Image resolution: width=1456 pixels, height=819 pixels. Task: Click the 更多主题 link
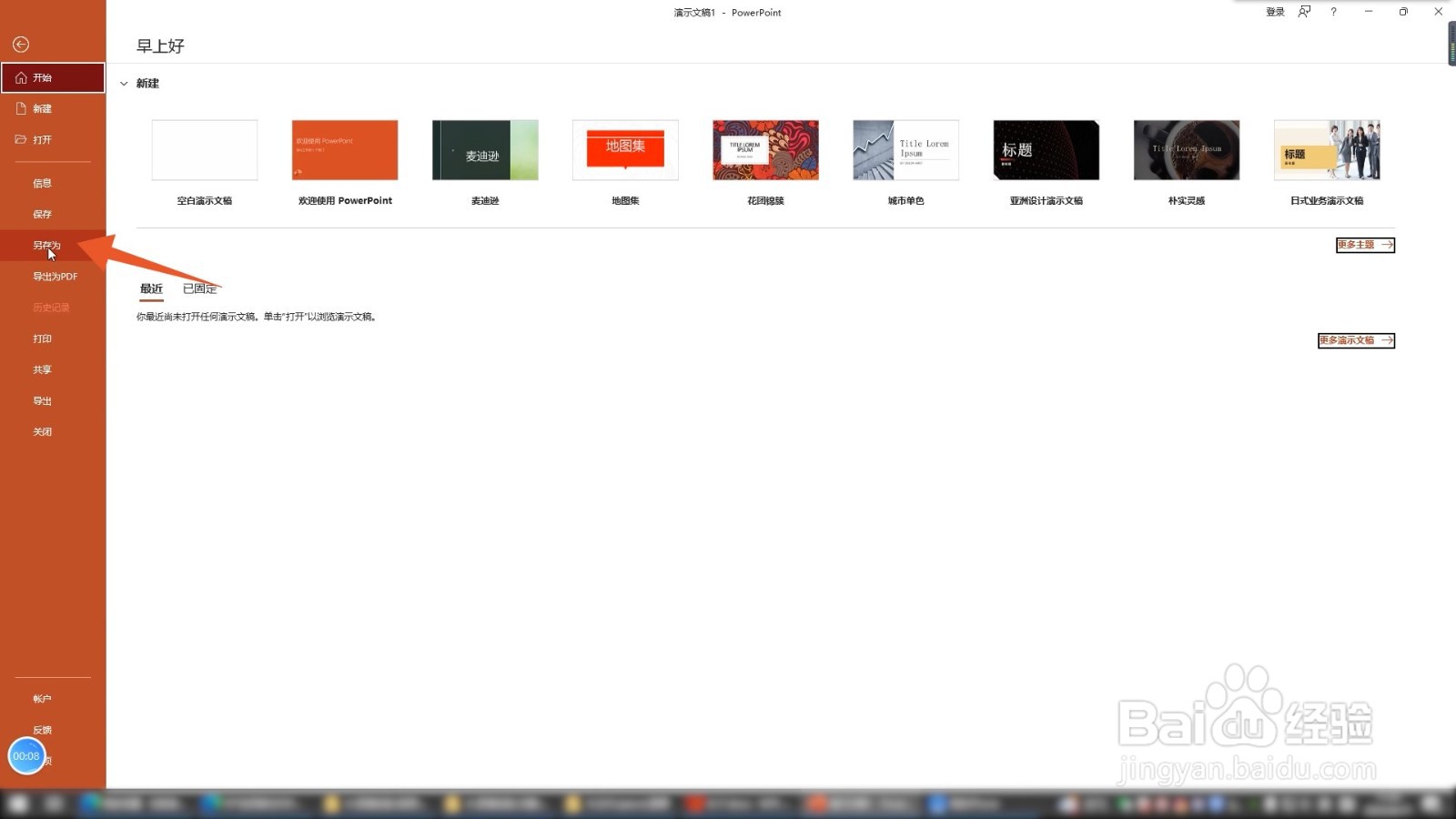click(1365, 245)
